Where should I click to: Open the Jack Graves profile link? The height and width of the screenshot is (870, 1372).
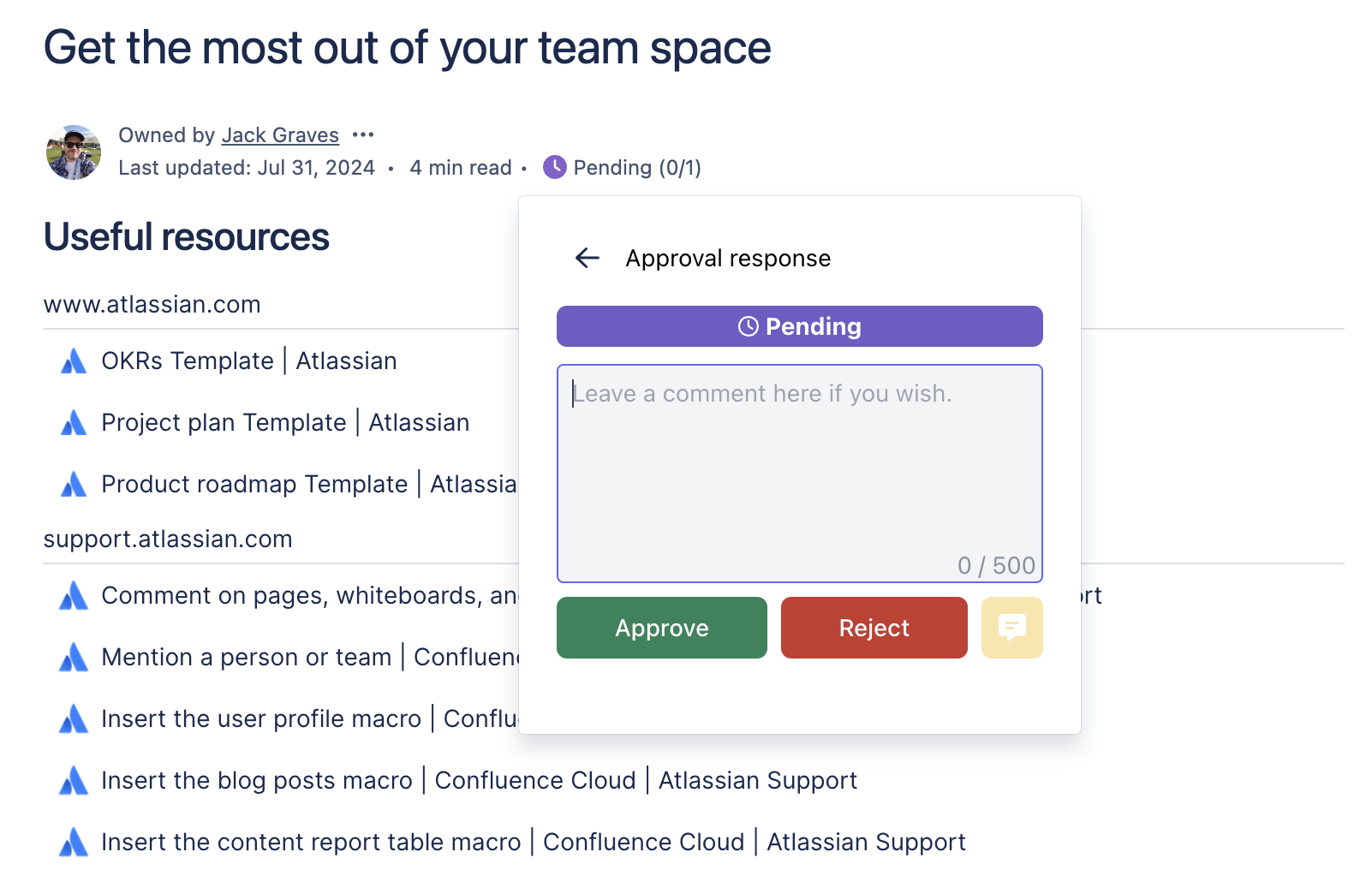[280, 134]
